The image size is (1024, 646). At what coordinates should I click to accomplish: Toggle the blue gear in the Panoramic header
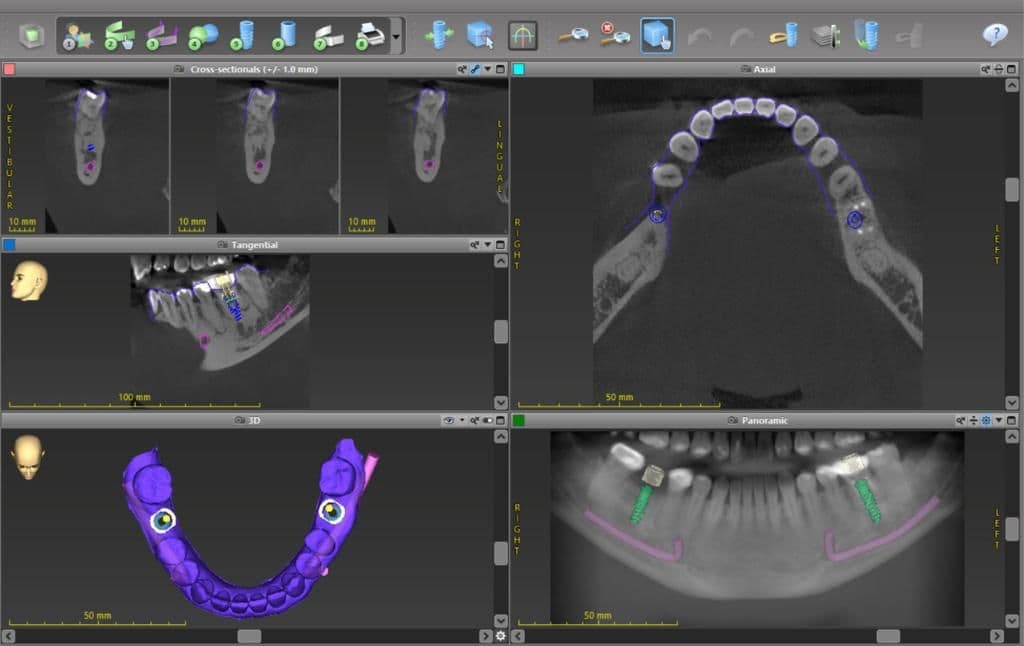pos(986,421)
